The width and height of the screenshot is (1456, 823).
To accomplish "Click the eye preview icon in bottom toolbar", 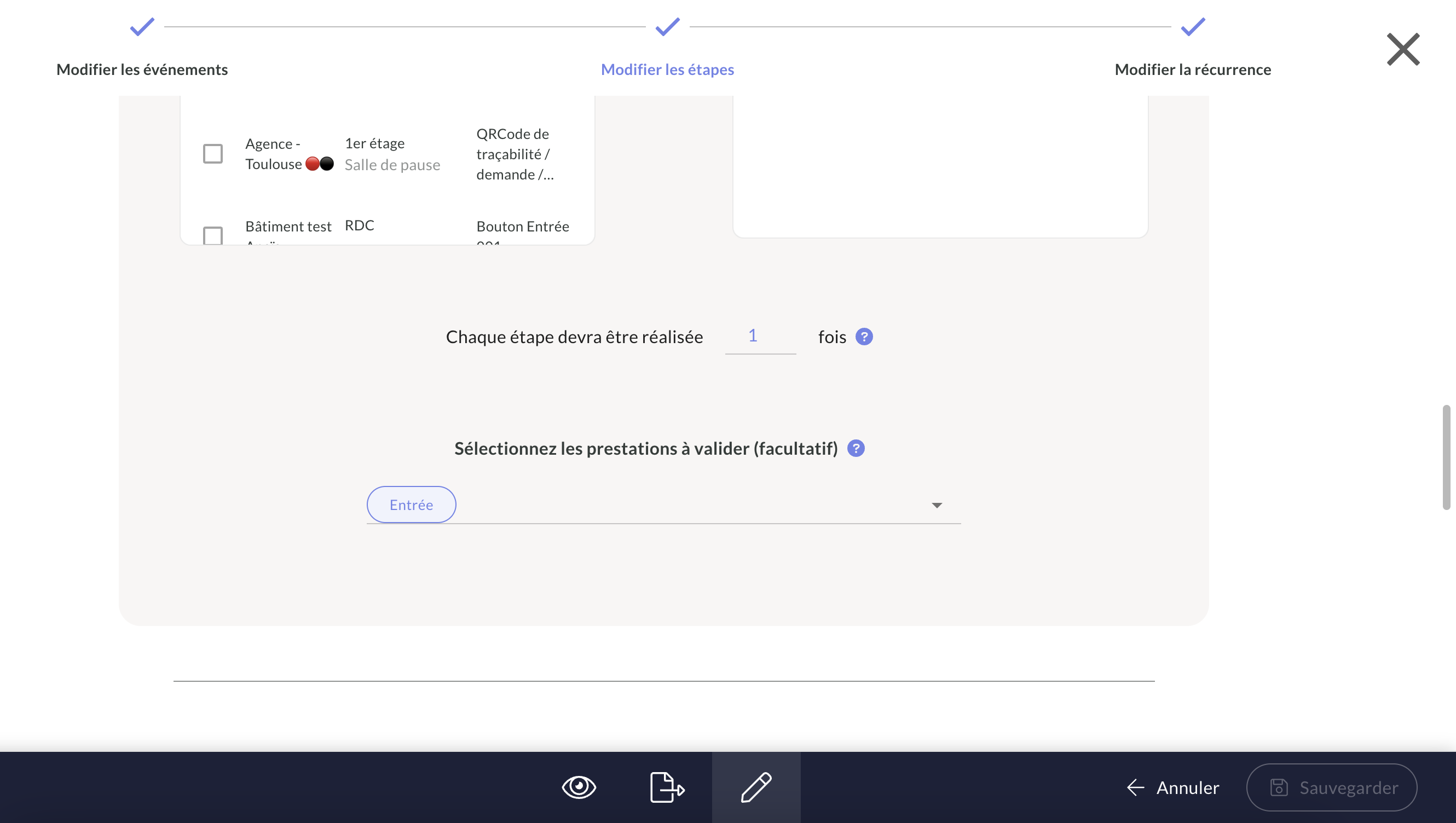I will click(579, 787).
